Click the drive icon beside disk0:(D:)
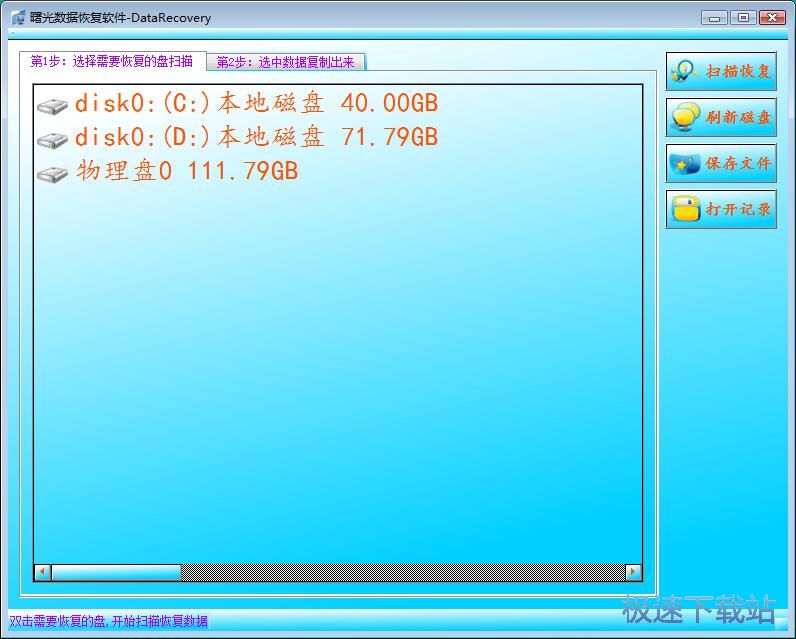Viewport: 796px width, 639px height. coord(52,140)
